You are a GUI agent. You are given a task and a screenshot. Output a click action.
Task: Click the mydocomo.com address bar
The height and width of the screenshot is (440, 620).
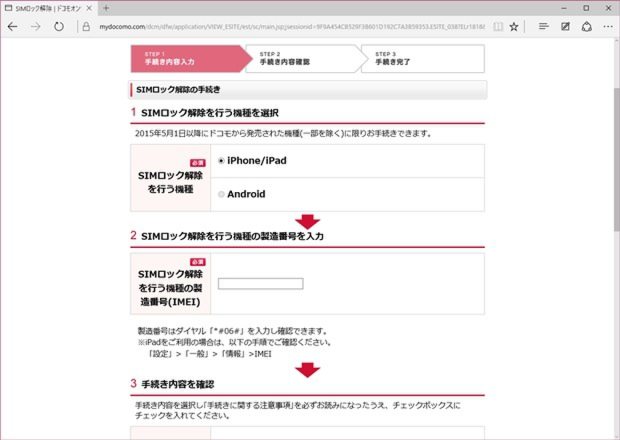(292, 26)
